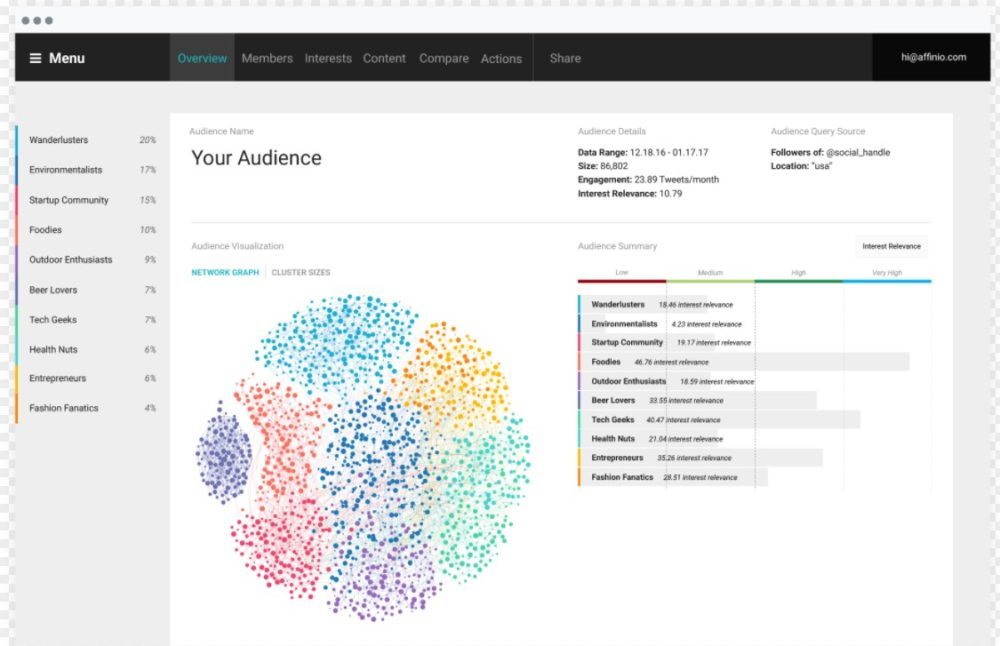1000x646 pixels.
Task: Click the hamburger Menu icon
Action: pos(35,58)
